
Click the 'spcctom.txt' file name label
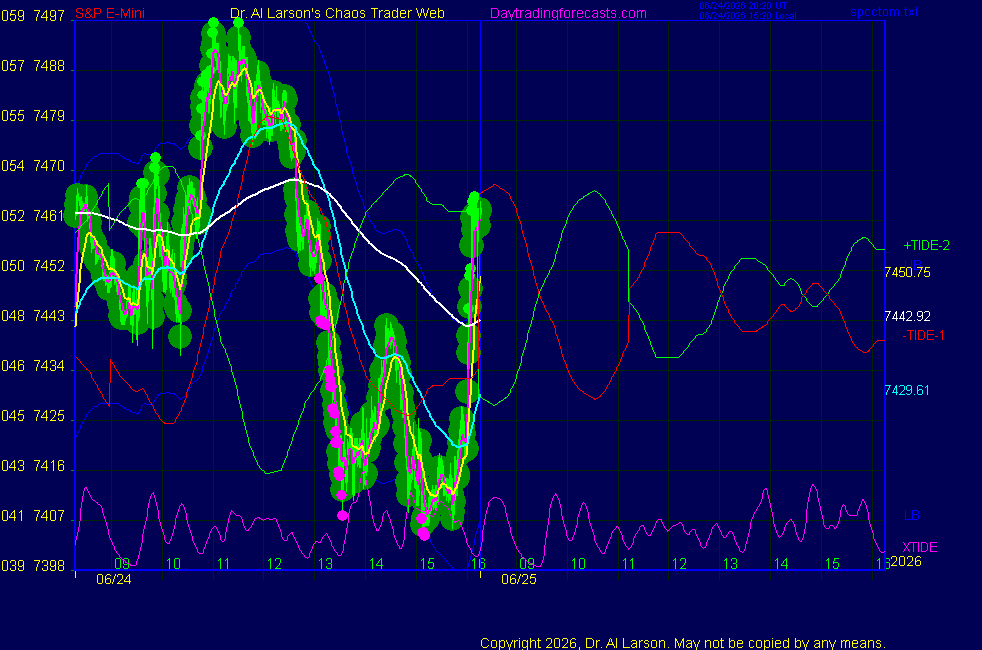coord(884,12)
